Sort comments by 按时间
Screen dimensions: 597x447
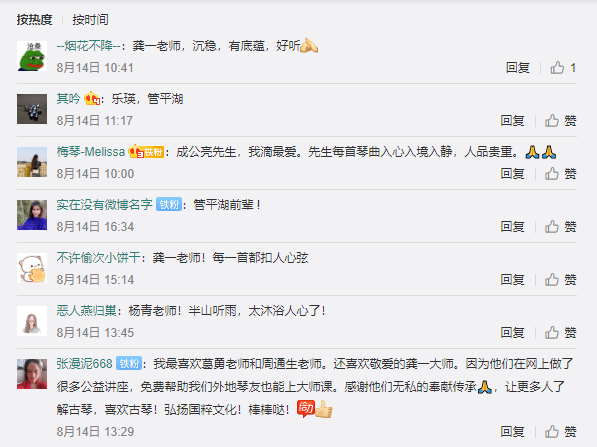(x=90, y=19)
